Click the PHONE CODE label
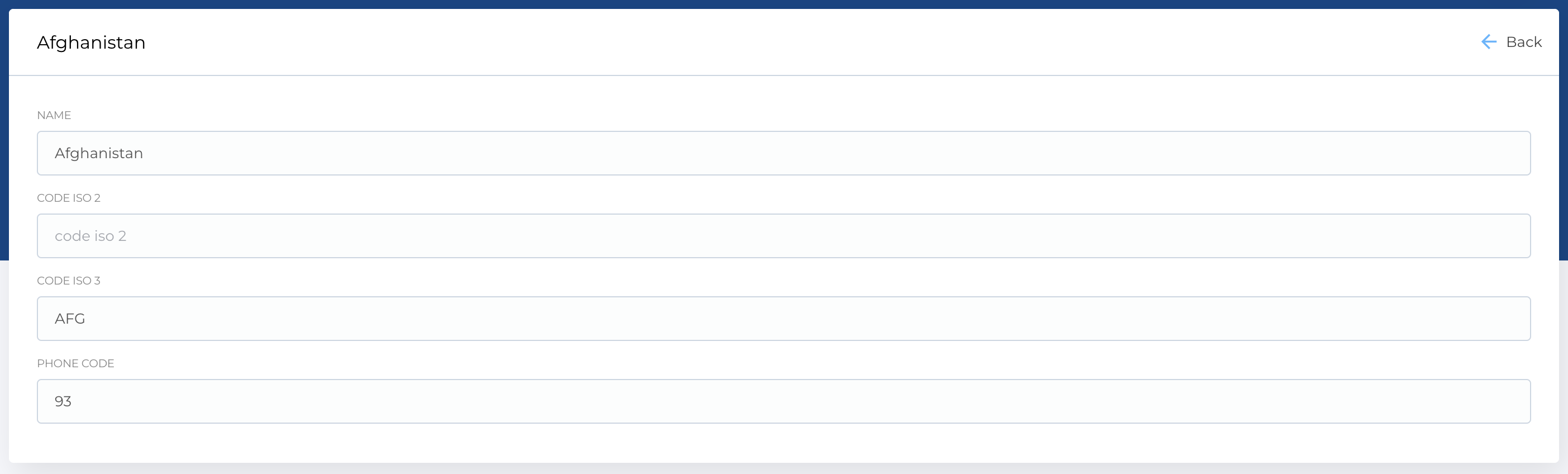1568x474 pixels. coord(75,364)
